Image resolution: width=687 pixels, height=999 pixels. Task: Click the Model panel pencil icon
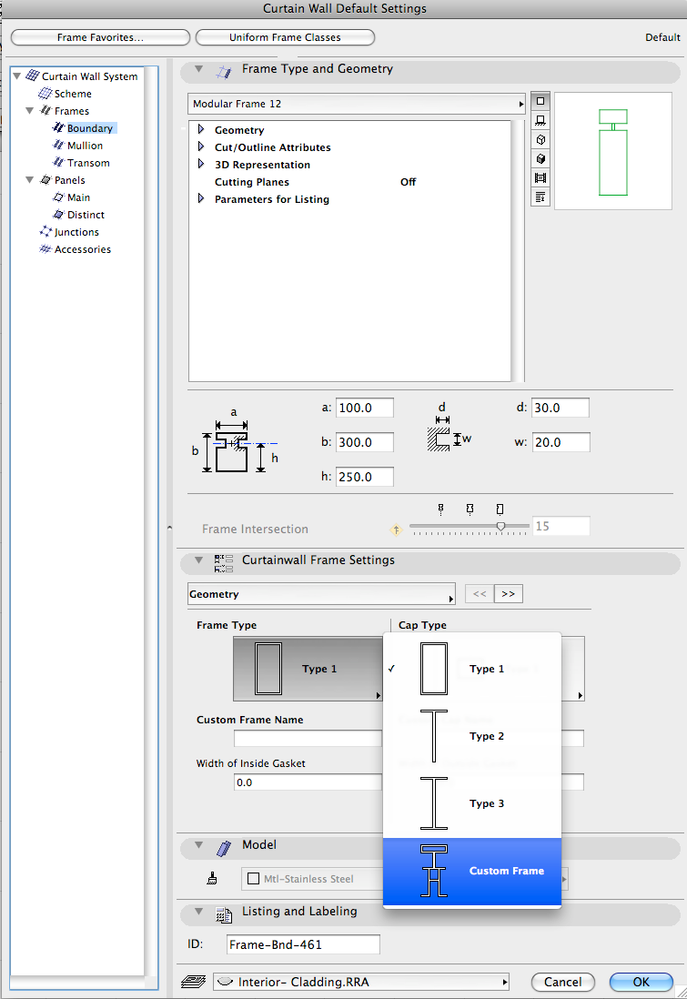[x=224, y=847]
